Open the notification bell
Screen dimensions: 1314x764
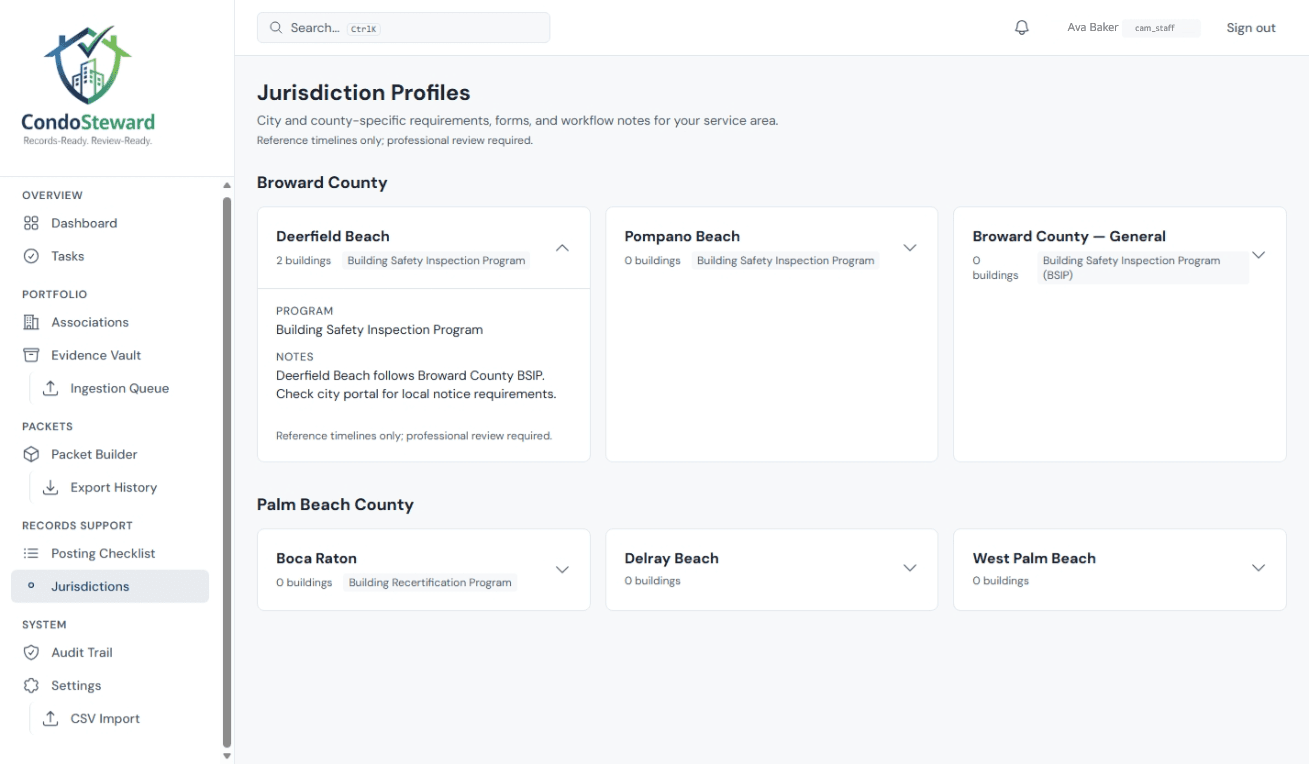click(1021, 27)
